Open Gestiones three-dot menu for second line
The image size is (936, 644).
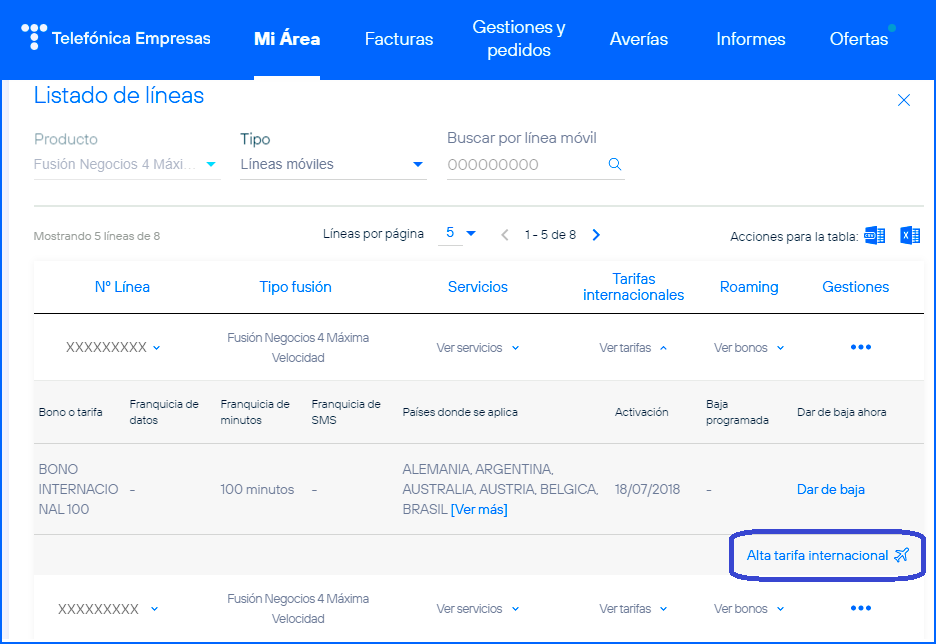tap(860, 609)
